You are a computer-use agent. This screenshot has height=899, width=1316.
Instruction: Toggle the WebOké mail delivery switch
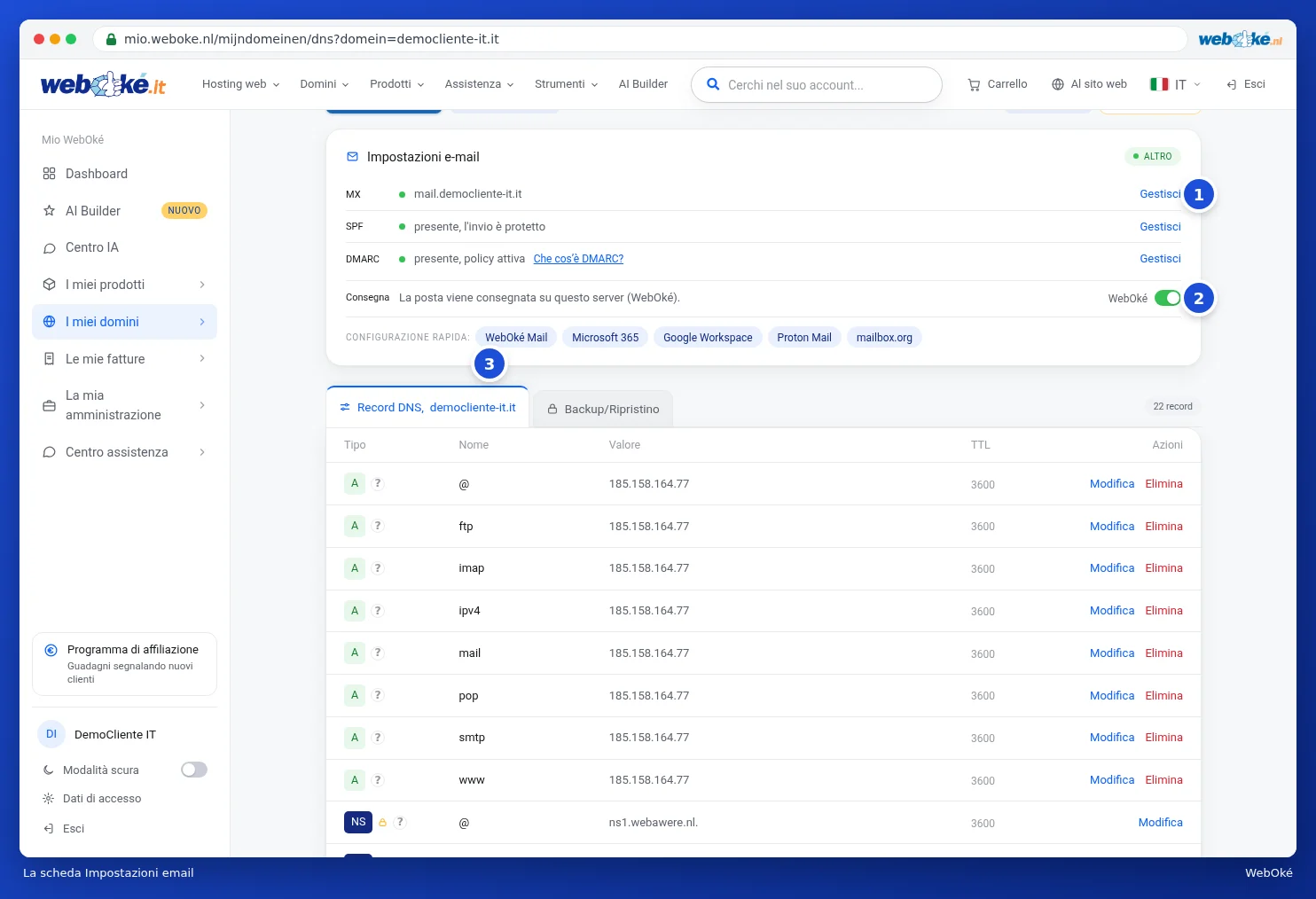(x=1167, y=298)
